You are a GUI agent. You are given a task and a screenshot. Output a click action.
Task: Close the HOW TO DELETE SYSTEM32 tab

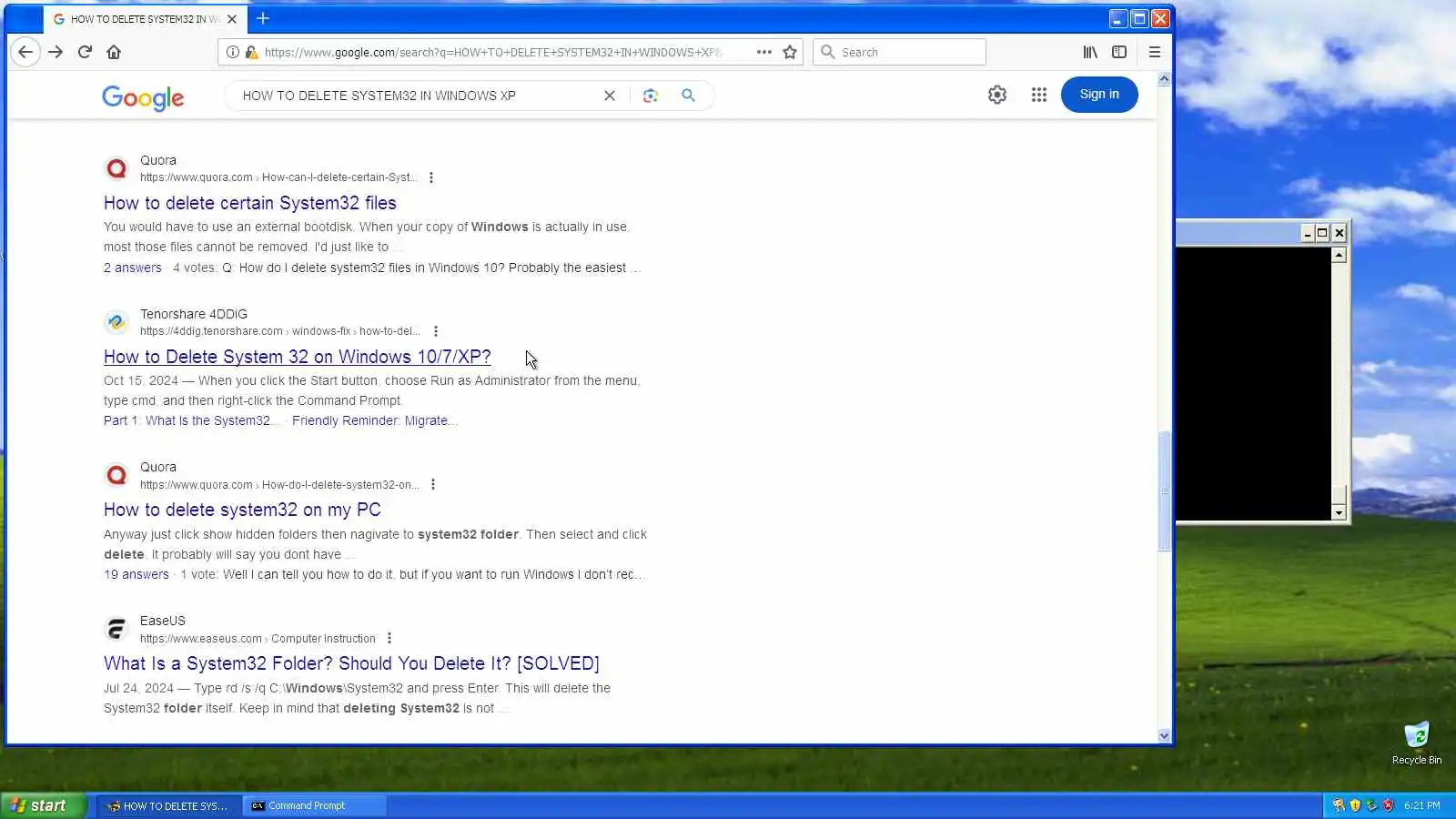tap(232, 18)
